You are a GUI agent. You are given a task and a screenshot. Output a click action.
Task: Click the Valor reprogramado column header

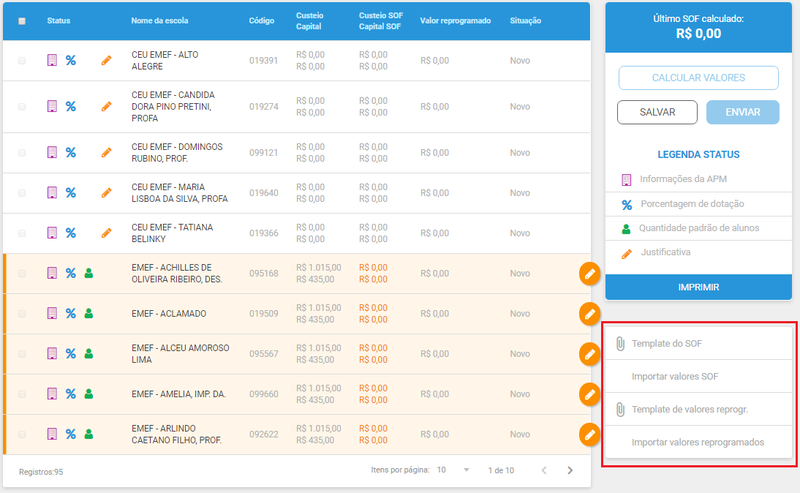point(455,20)
